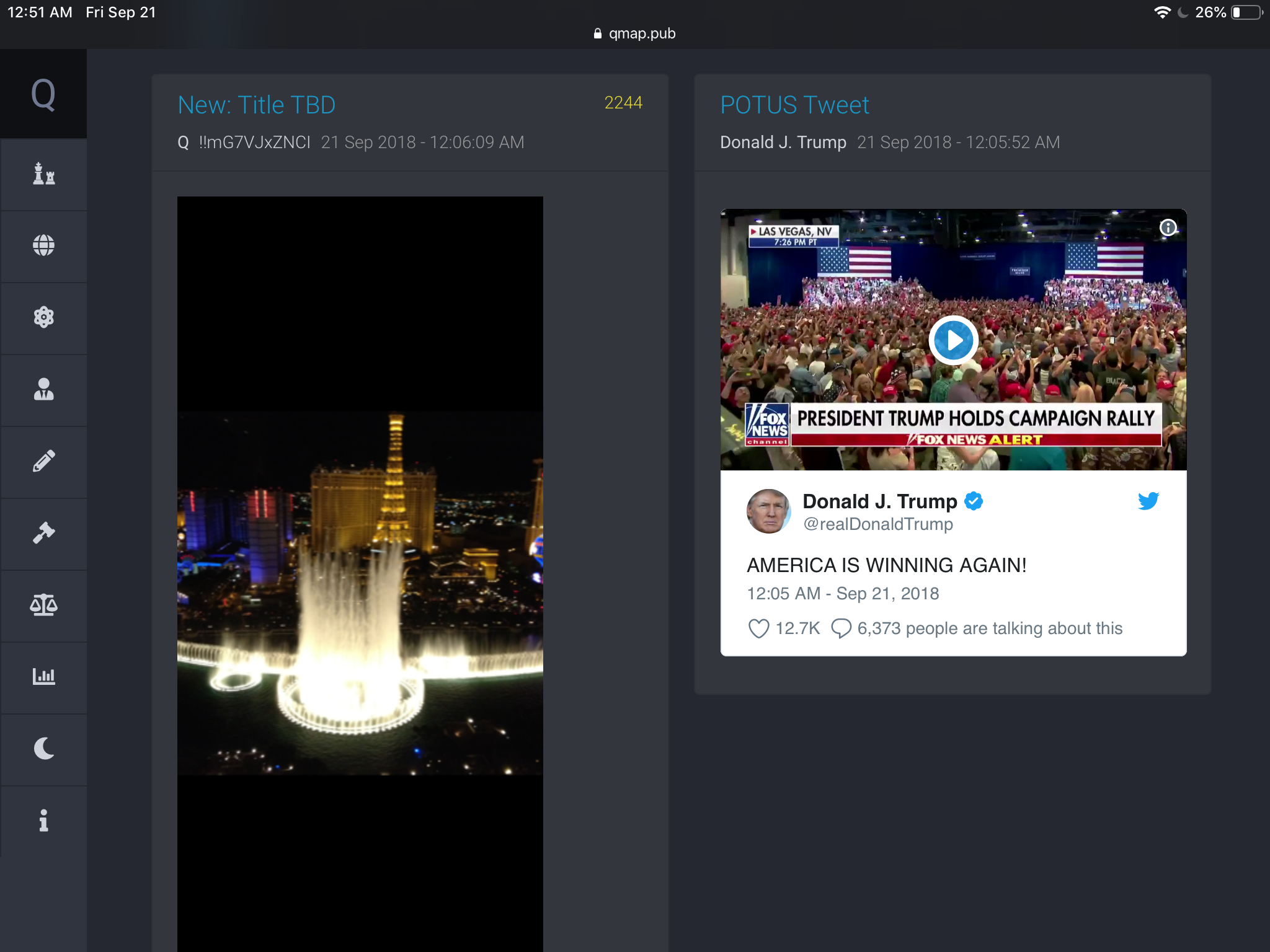Open the bar chart sidebar icon
Screen dimensions: 1270x952
[x=43, y=676]
